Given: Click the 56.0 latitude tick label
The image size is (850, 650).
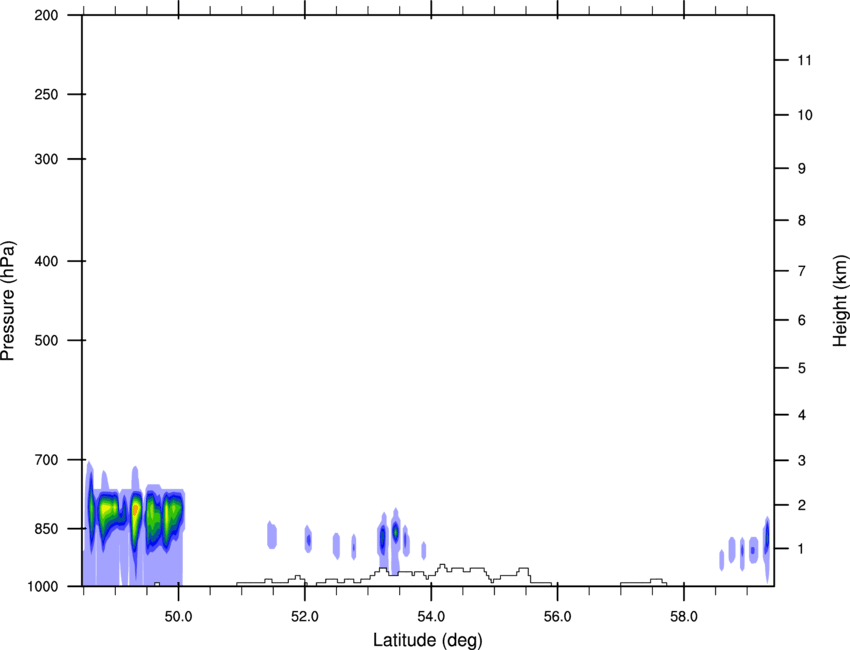Looking at the screenshot, I should pos(557,617).
